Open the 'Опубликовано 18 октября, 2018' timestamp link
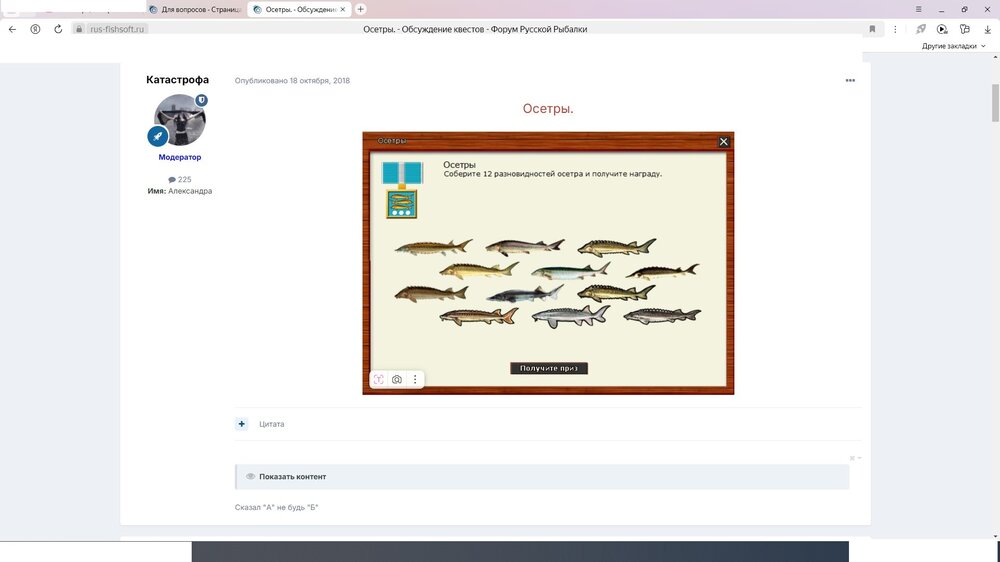1000x562 pixels. point(292,80)
